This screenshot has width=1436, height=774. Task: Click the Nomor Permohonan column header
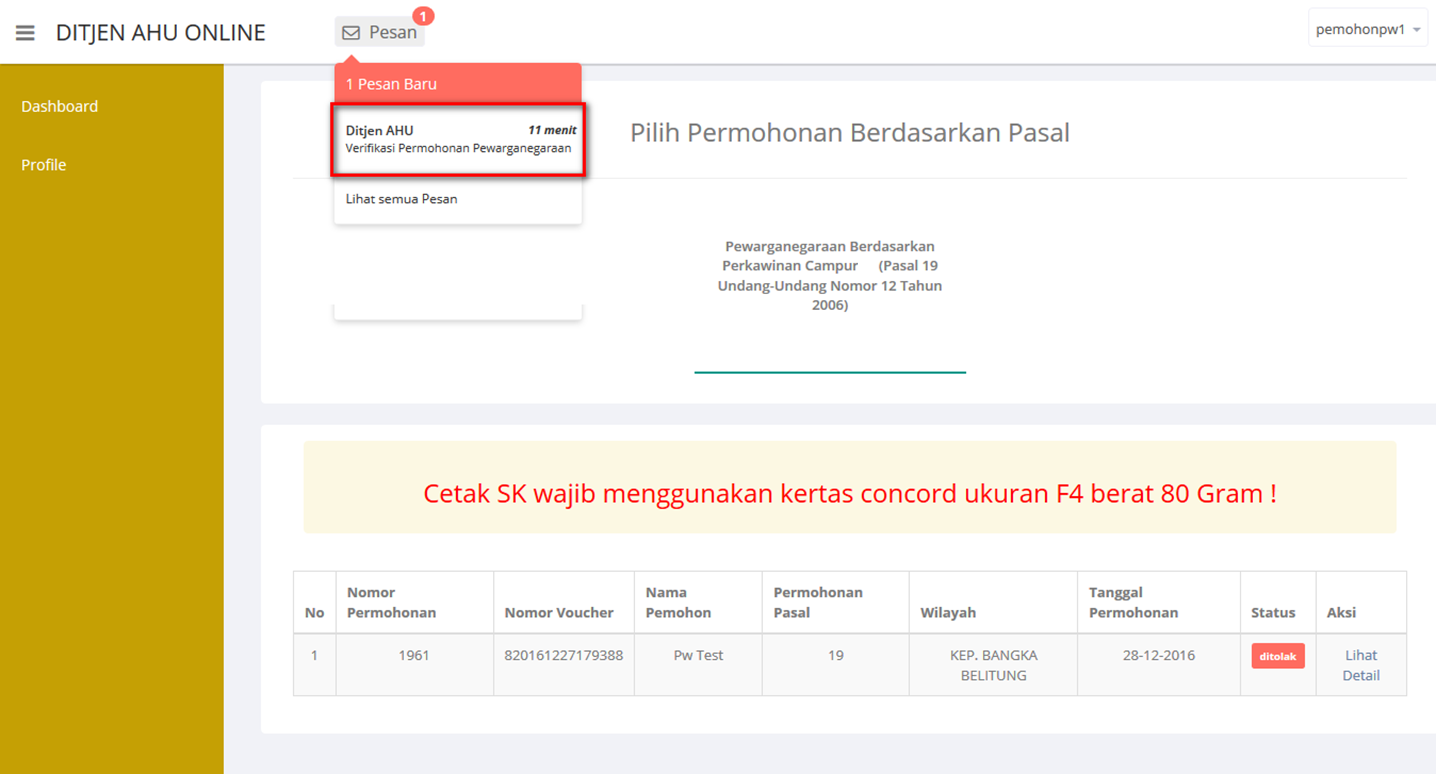coord(391,602)
